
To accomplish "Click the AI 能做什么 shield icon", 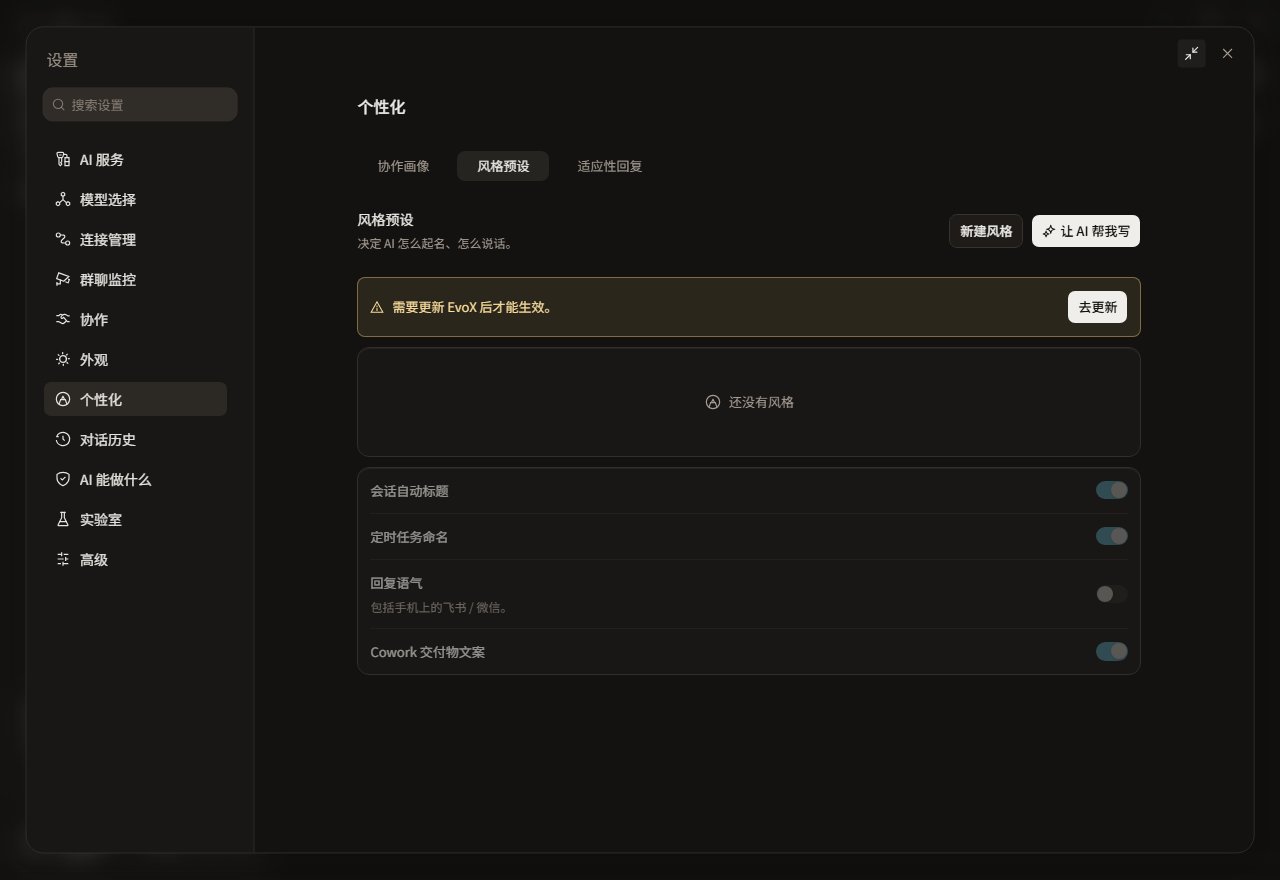I will point(63,480).
